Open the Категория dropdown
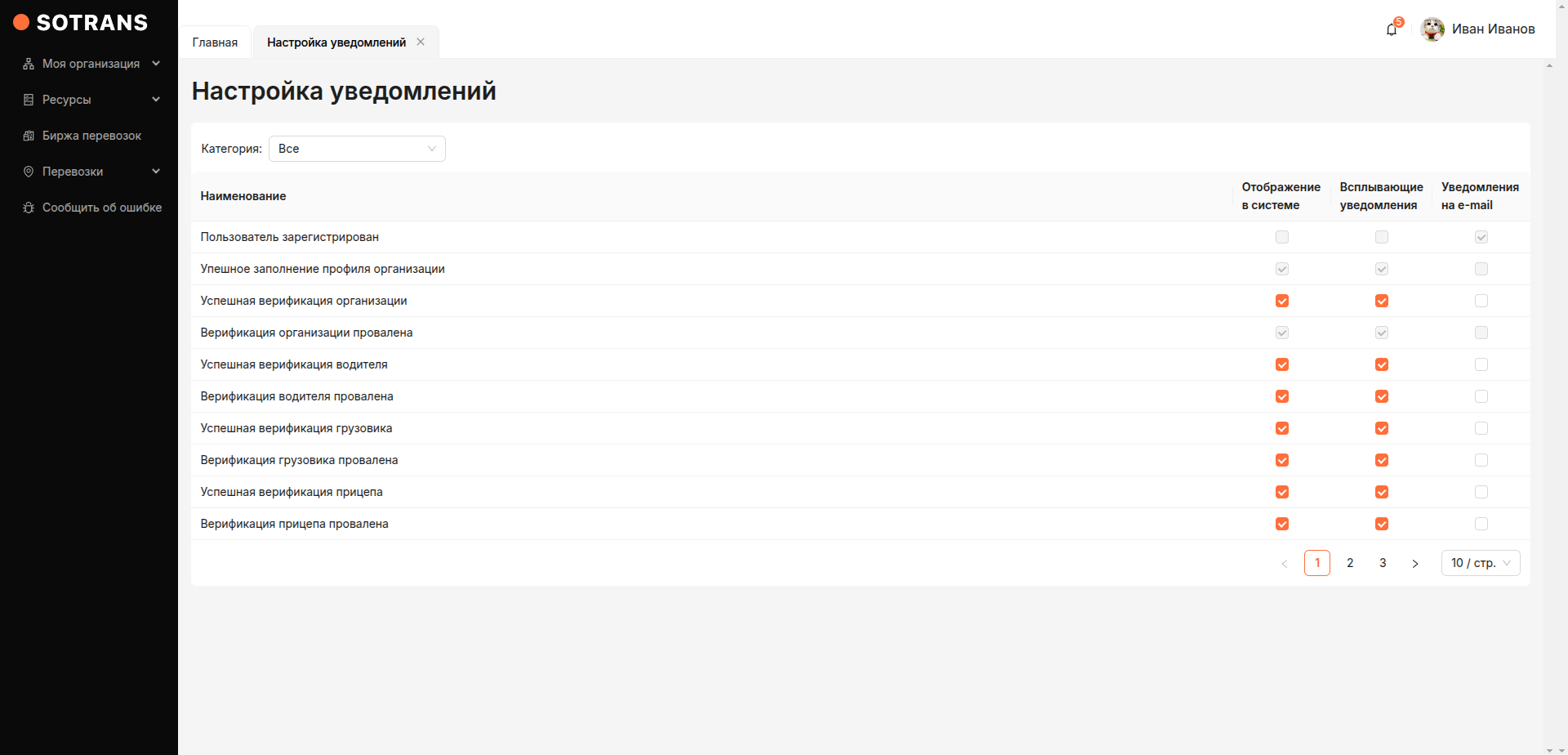The height and width of the screenshot is (755, 1568). coord(357,149)
